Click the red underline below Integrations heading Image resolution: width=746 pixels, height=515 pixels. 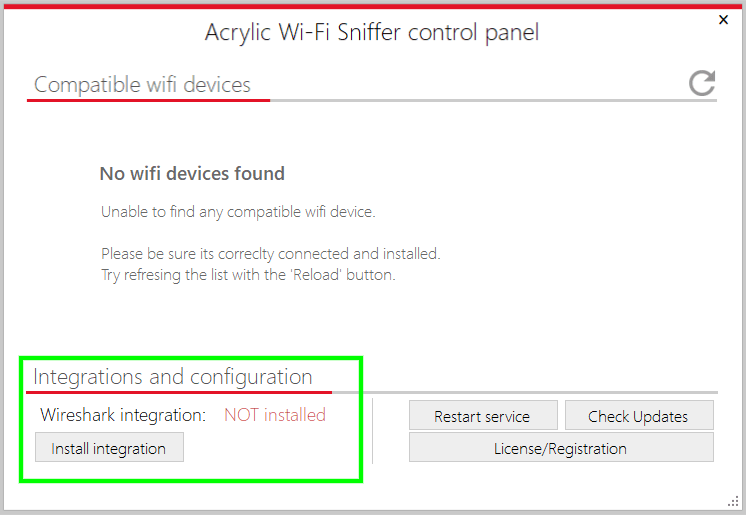coord(179,392)
